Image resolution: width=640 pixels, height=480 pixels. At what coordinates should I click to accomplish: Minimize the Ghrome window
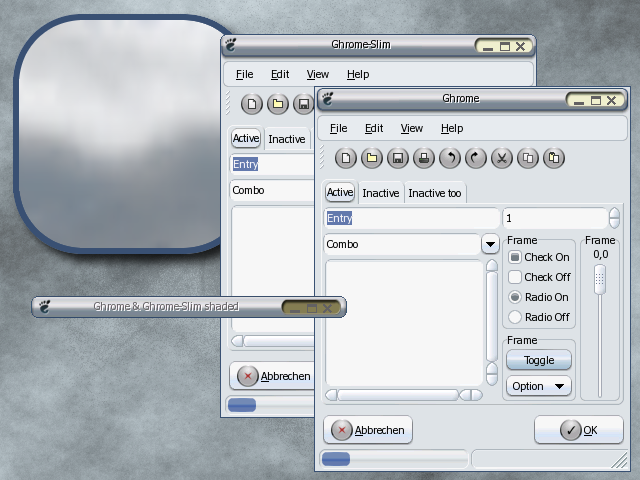pos(579,101)
